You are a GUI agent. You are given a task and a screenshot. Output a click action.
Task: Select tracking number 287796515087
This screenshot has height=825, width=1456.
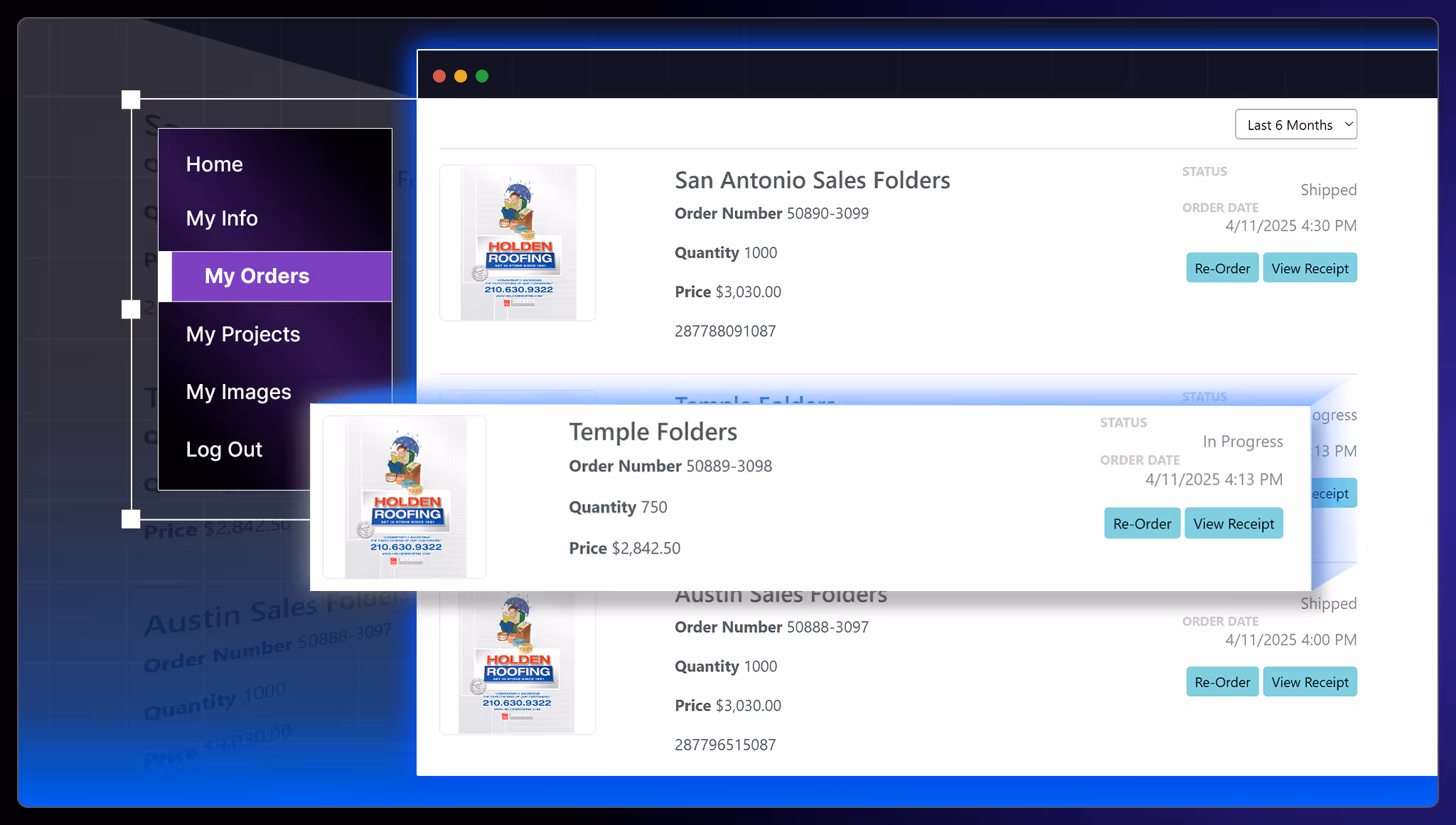click(x=725, y=745)
